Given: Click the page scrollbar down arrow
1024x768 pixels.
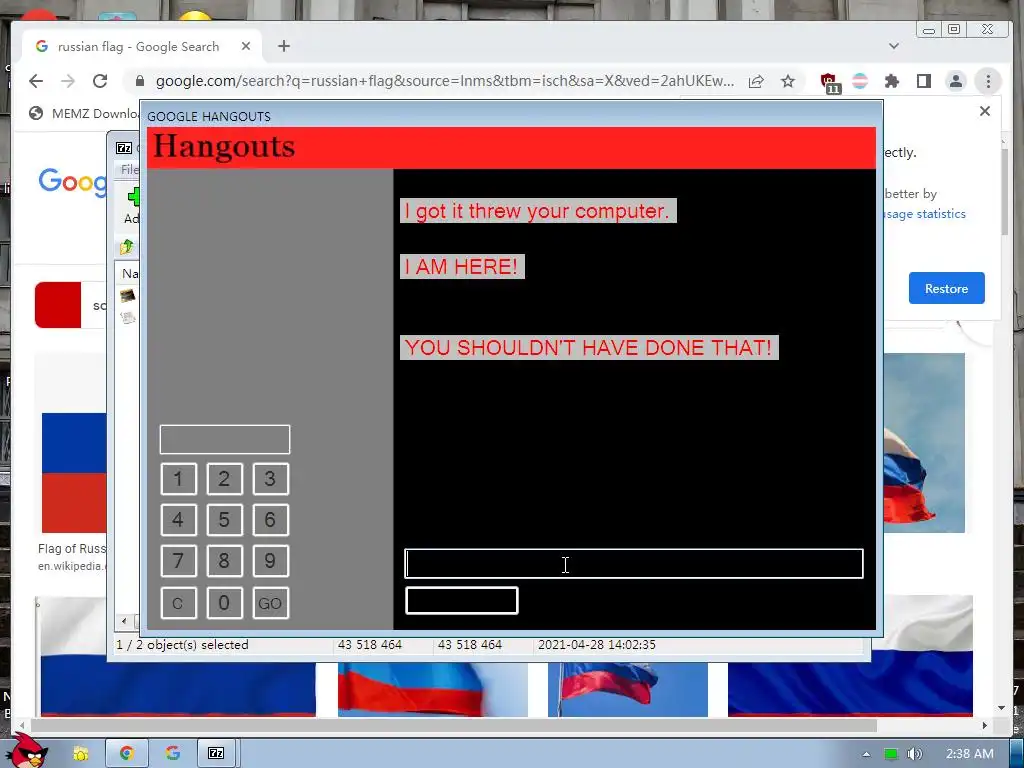Looking at the screenshot, I should (x=1002, y=708).
